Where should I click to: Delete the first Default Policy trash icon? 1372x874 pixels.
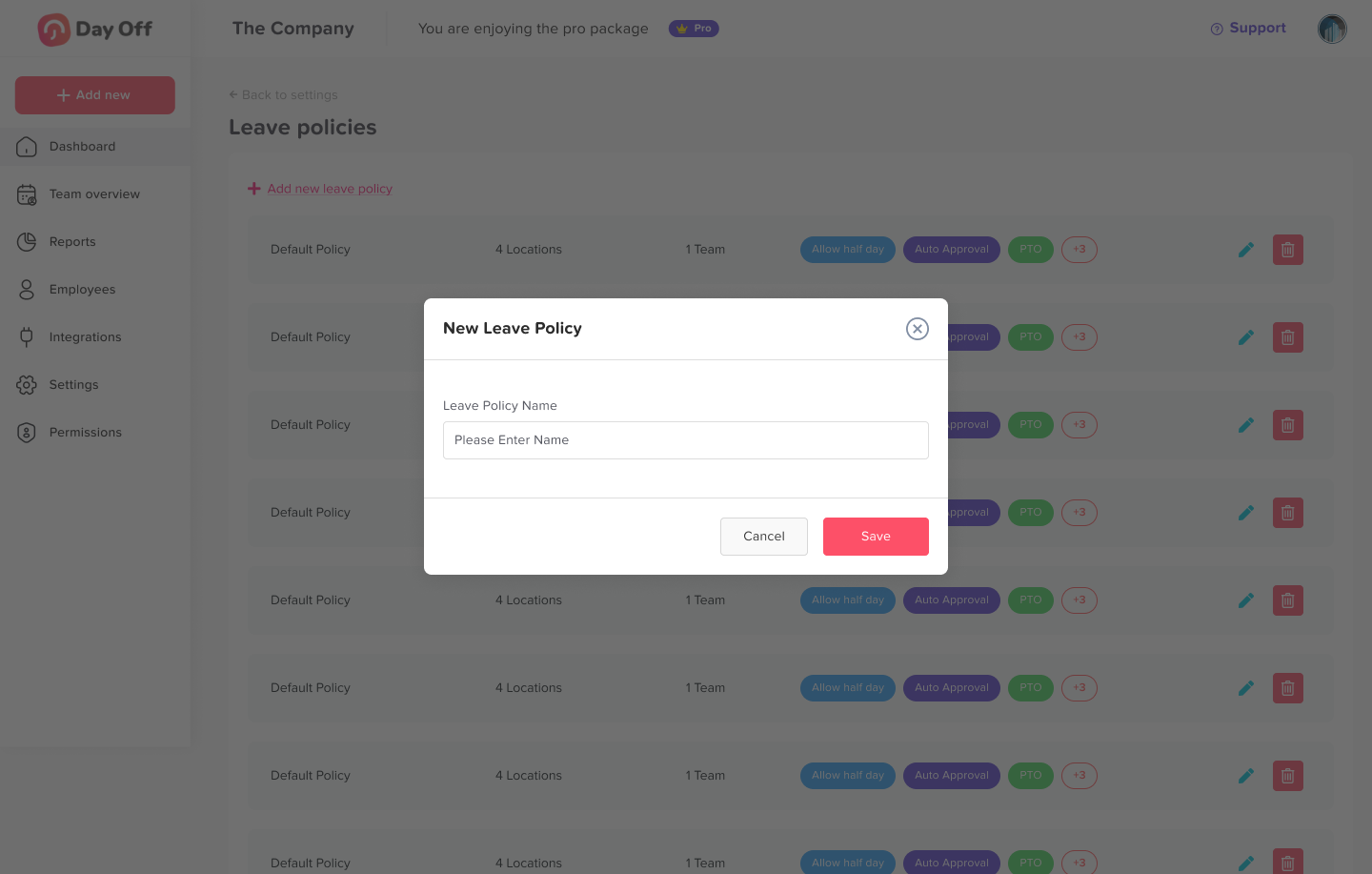pyautogui.click(x=1287, y=250)
